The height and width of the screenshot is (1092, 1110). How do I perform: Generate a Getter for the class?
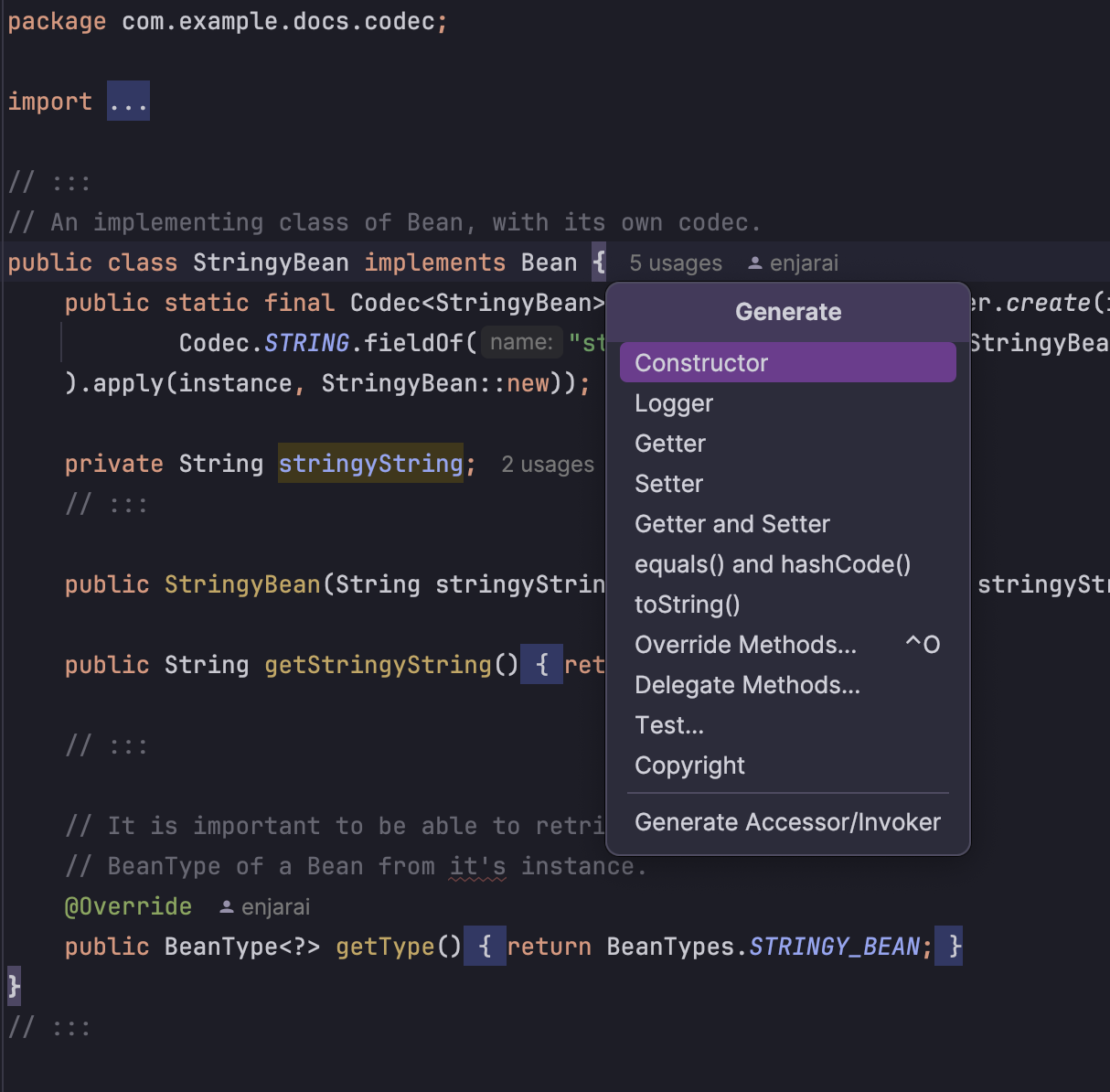(669, 443)
